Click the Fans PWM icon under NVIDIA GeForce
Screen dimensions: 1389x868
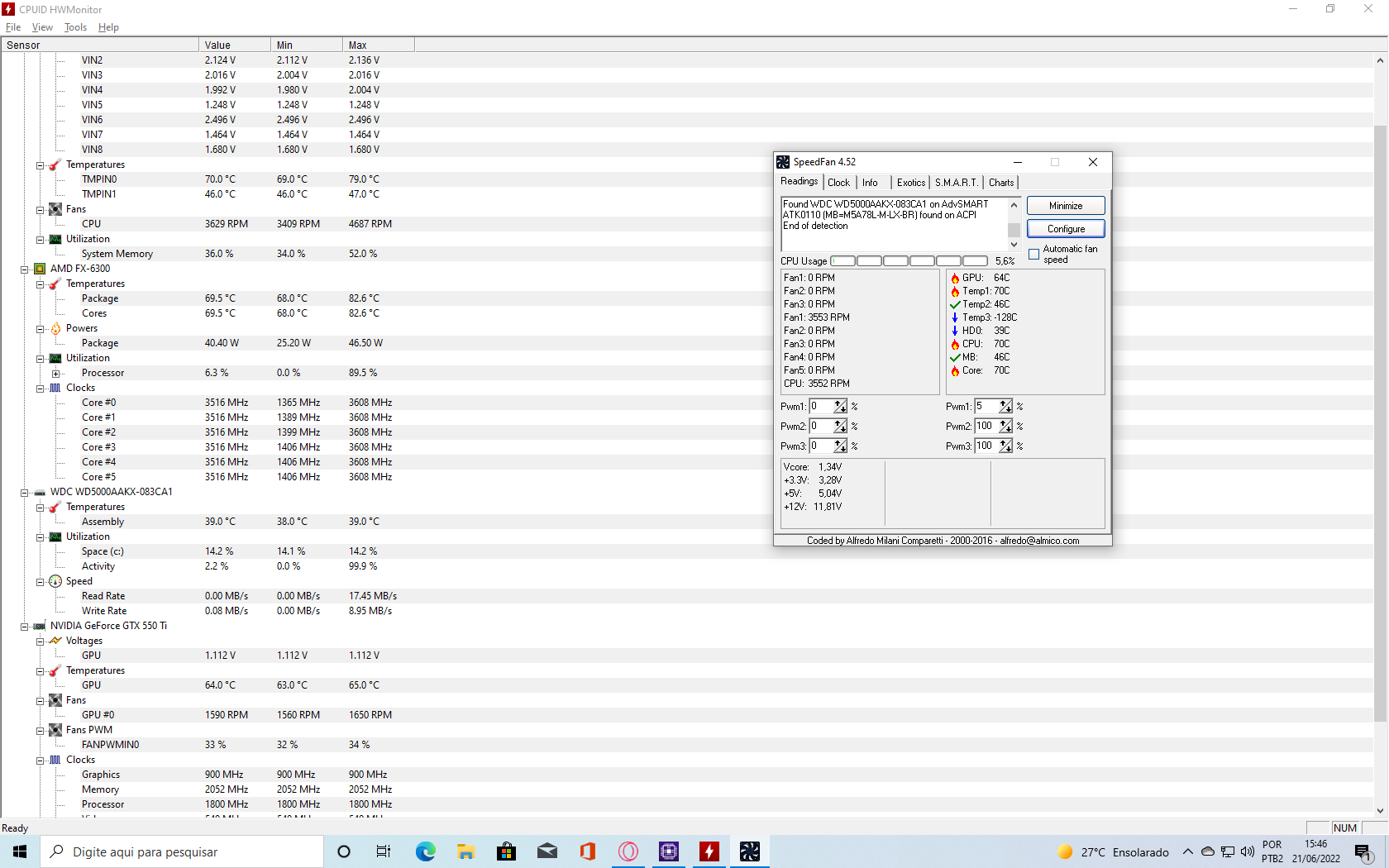[x=55, y=730]
